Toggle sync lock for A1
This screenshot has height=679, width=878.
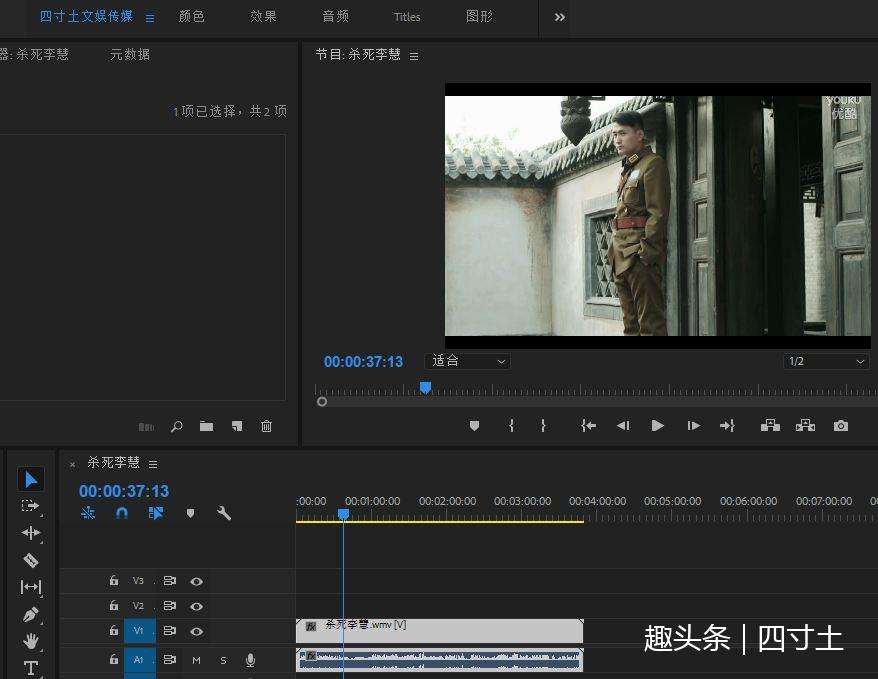pos(170,660)
